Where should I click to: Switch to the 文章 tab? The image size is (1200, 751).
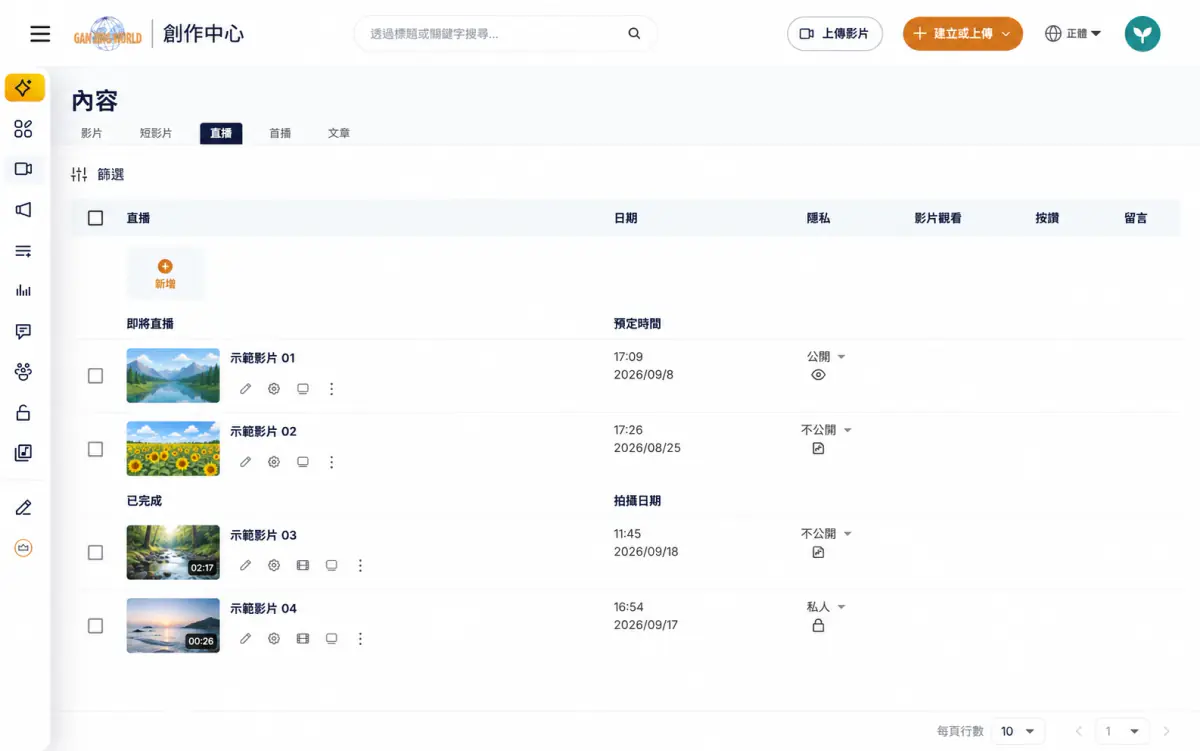(x=339, y=133)
